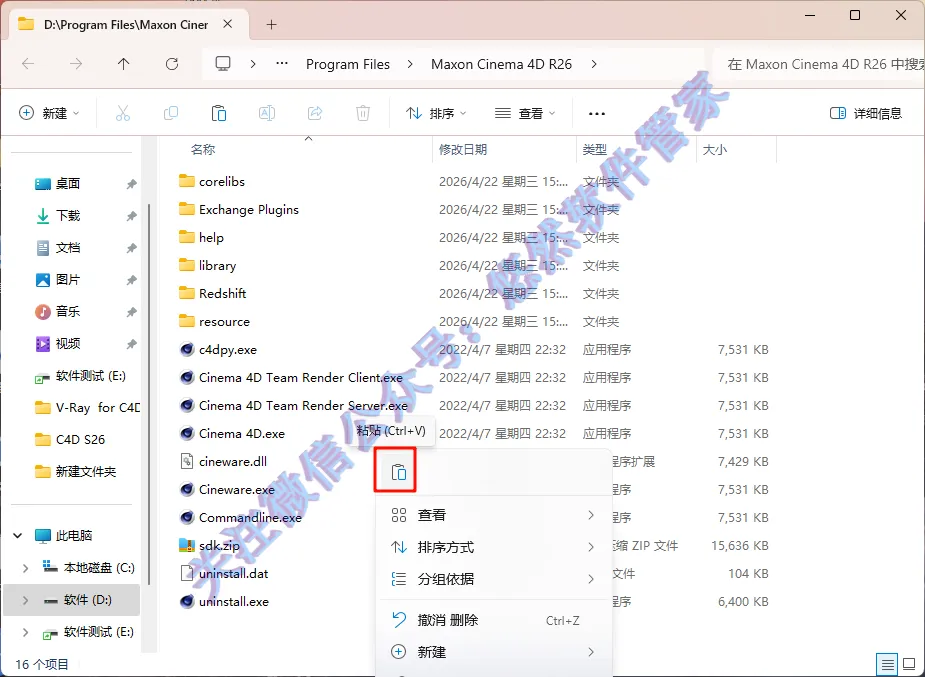Open the 排序方式 context menu entry
Viewport: 925px width, 677px height.
point(494,547)
